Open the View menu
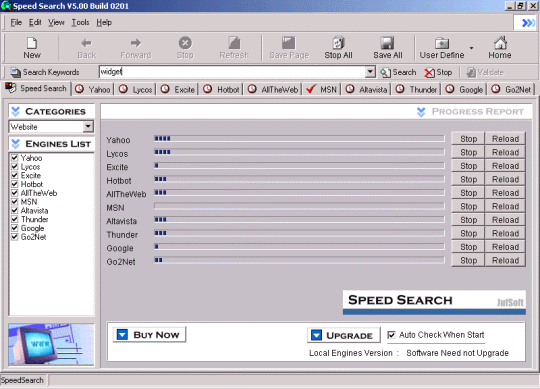The height and width of the screenshot is (389, 540). coord(56,23)
